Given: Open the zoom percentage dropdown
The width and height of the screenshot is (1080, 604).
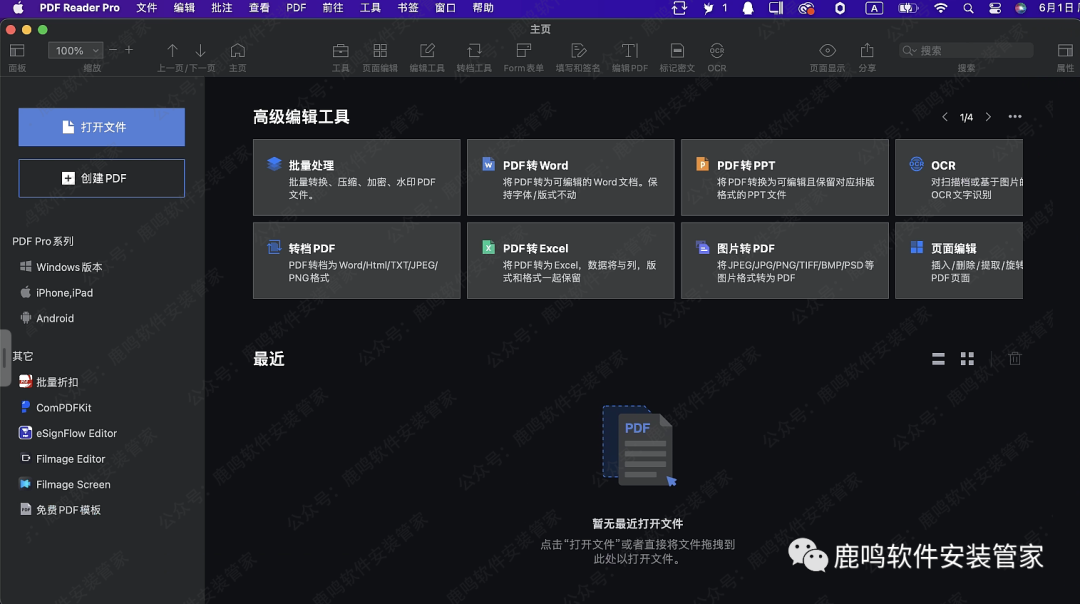Looking at the screenshot, I should (x=75, y=49).
